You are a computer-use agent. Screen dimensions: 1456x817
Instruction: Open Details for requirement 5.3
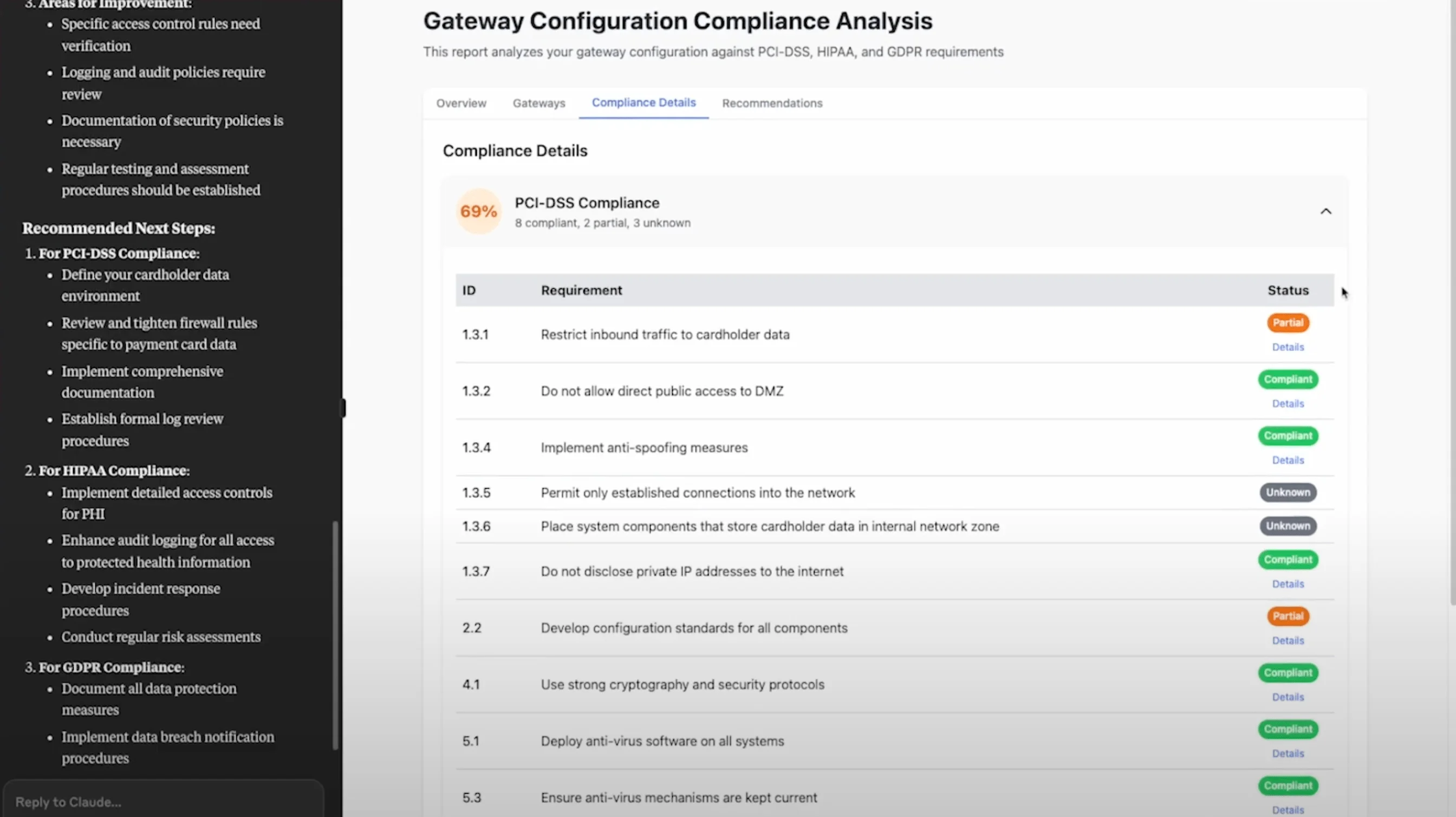click(1288, 809)
